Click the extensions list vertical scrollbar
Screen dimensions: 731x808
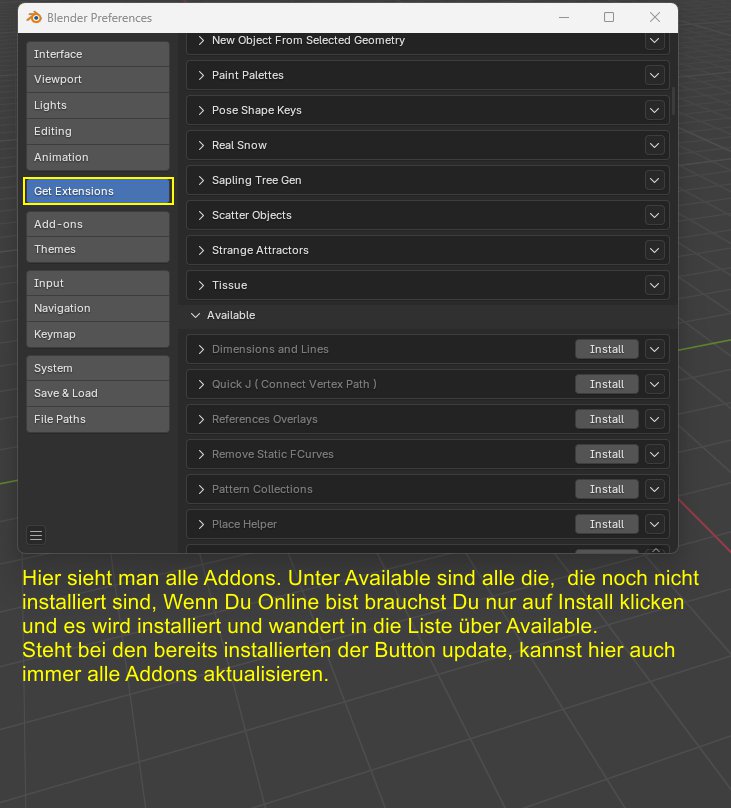[673, 102]
